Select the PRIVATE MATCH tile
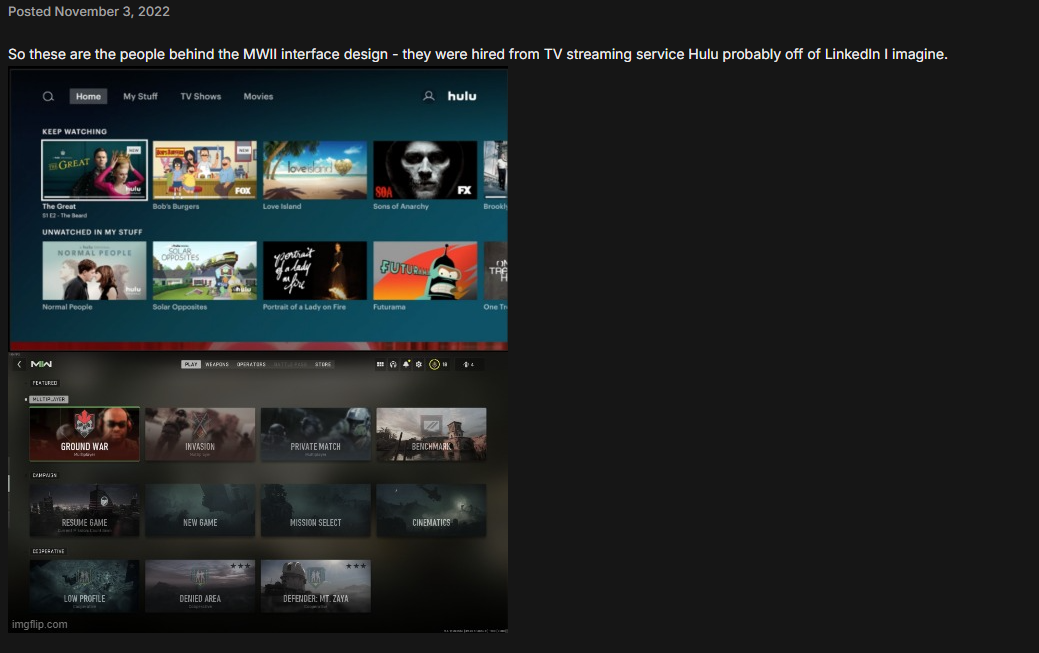 [x=315, y=434]
